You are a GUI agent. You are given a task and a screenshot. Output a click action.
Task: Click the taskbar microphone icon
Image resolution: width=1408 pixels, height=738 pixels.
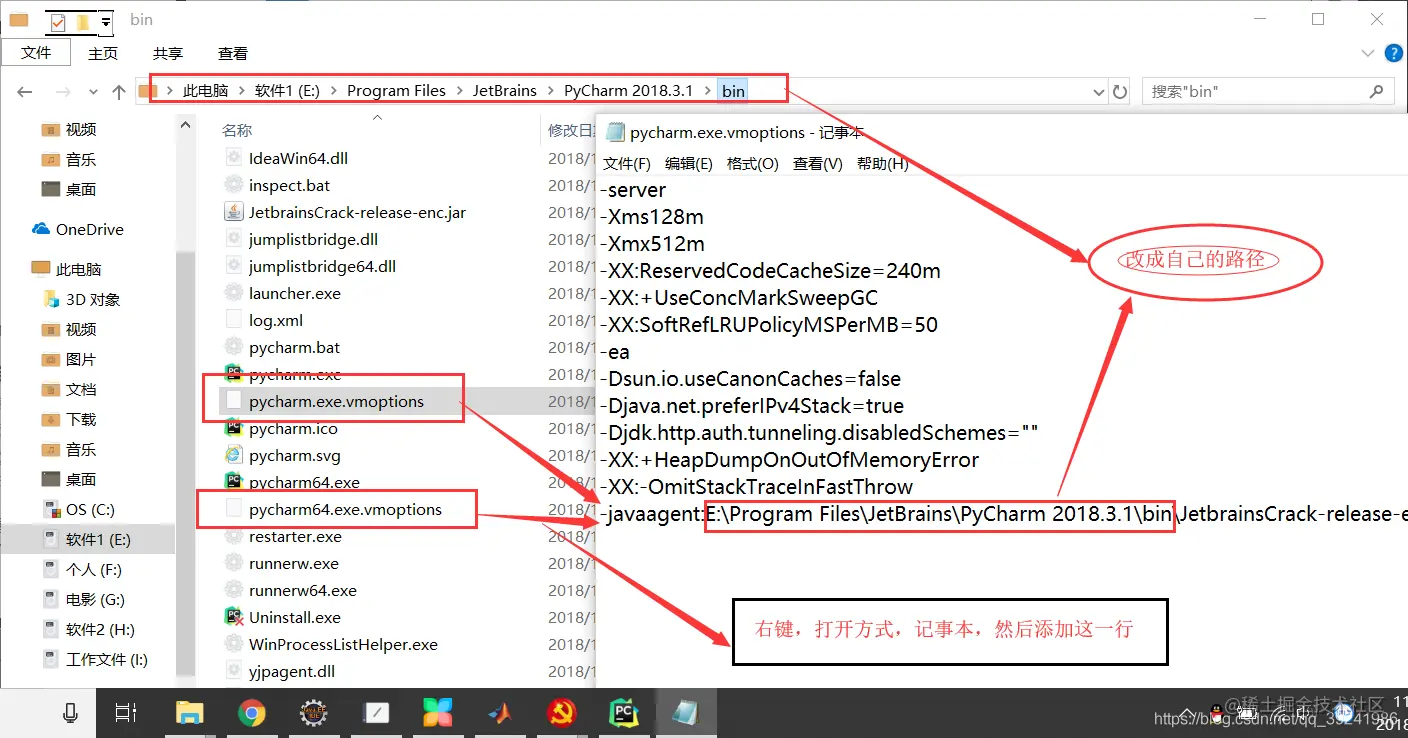click(71, 712)
